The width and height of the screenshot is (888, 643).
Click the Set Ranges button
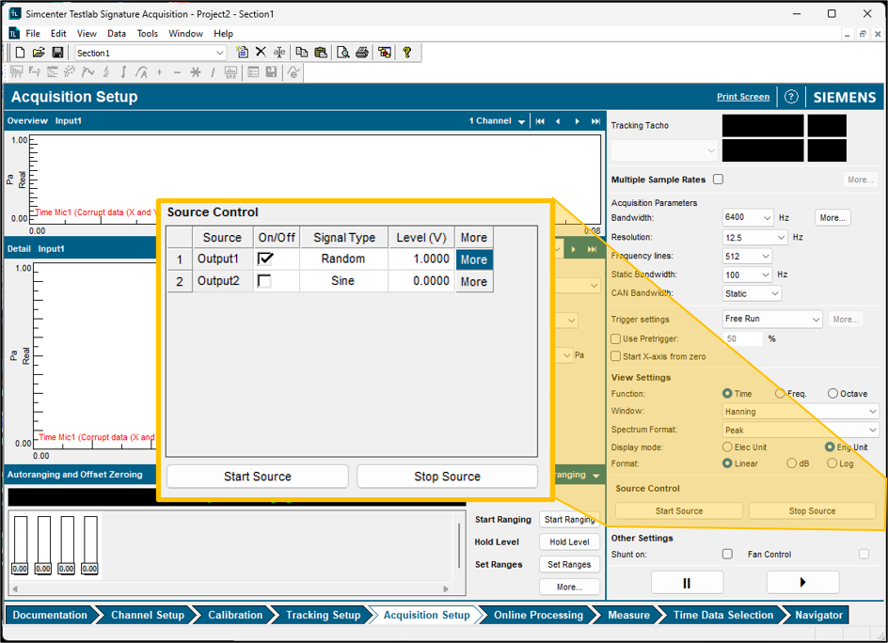click(x=568, y=564)
